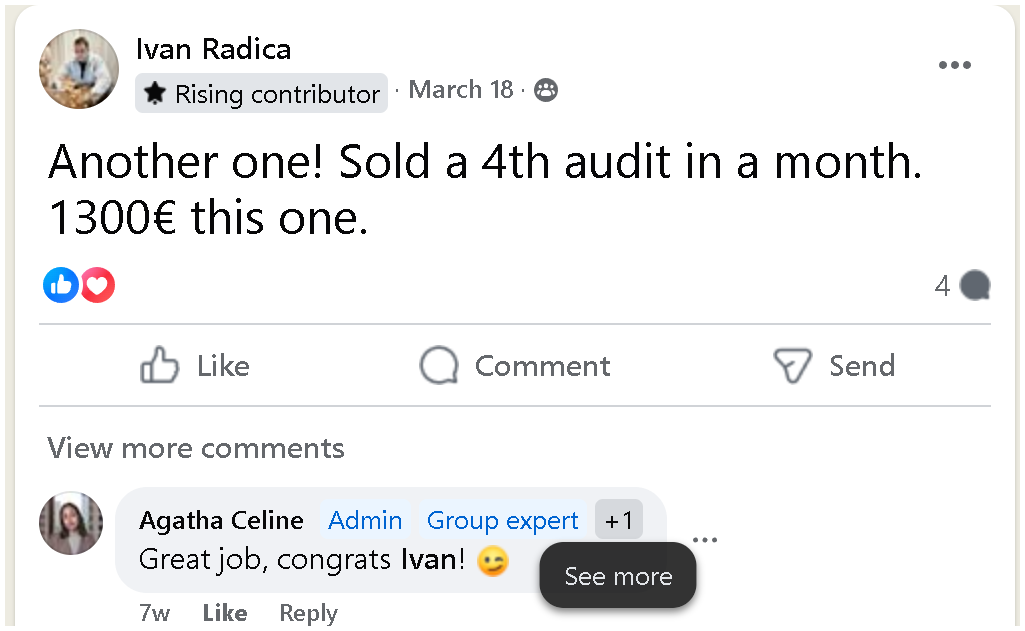Open the three-dot options on Agatha's comment
Viewport: 1025px width, 631px height.
point(705,539)
